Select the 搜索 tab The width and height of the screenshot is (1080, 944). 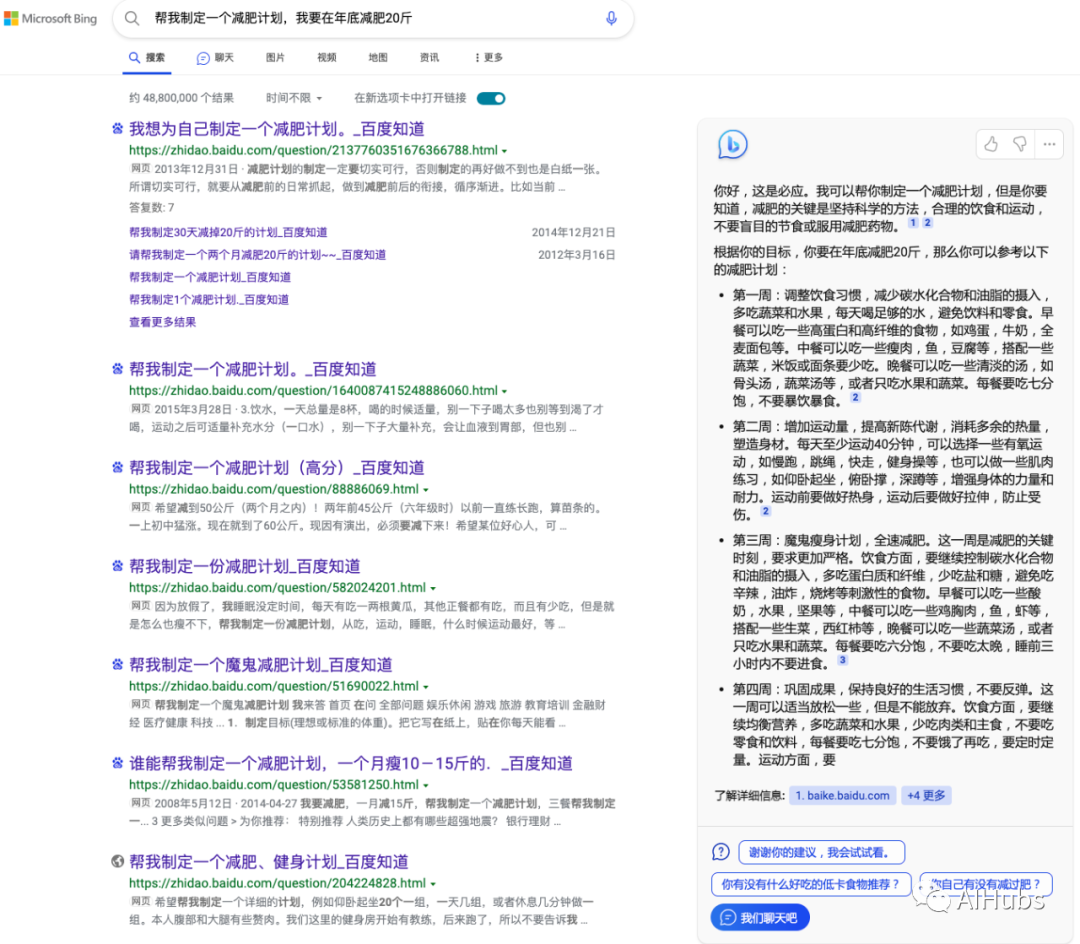[147, 58]
